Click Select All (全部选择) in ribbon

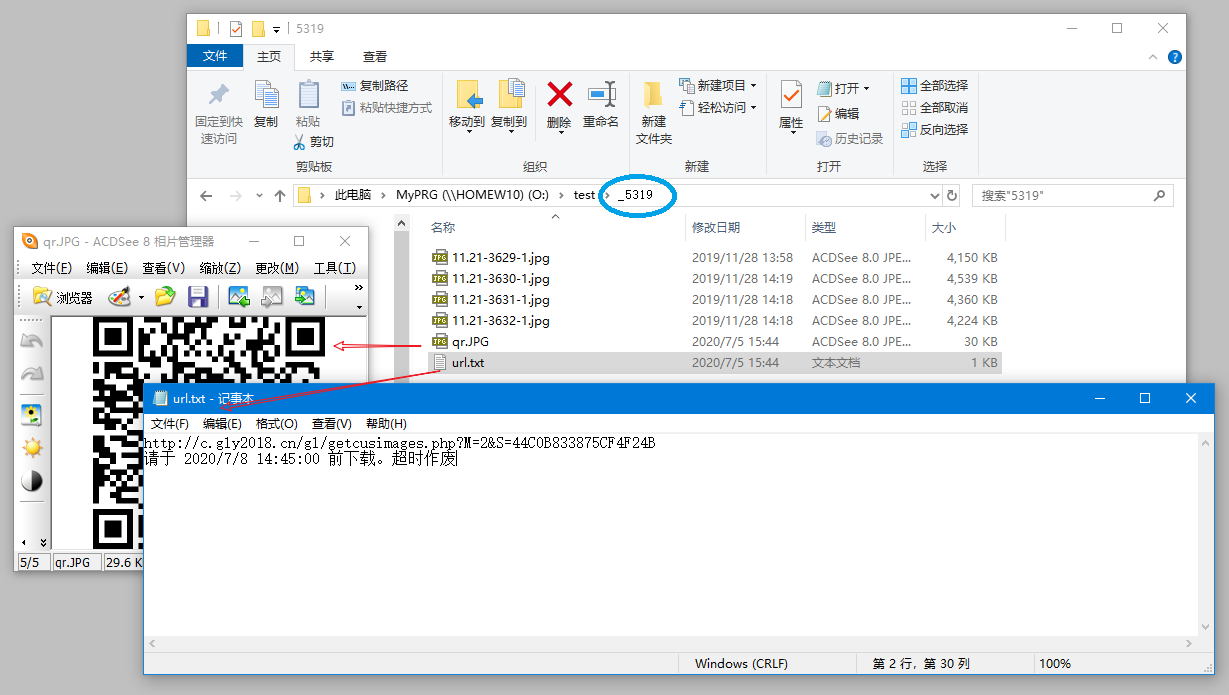pos(934,86)
